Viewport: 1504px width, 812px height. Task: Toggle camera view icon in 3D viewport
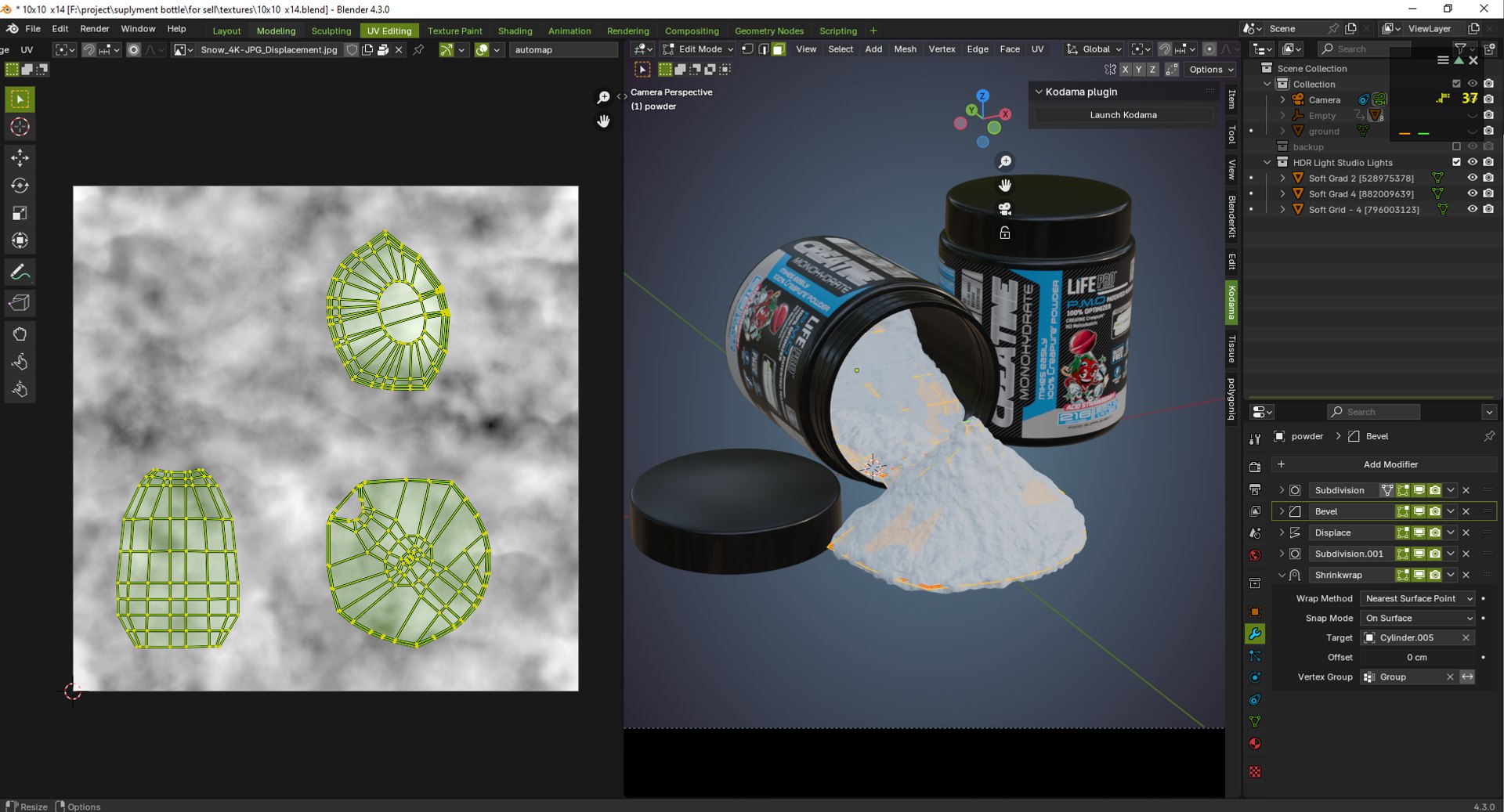click(1005, 209)
